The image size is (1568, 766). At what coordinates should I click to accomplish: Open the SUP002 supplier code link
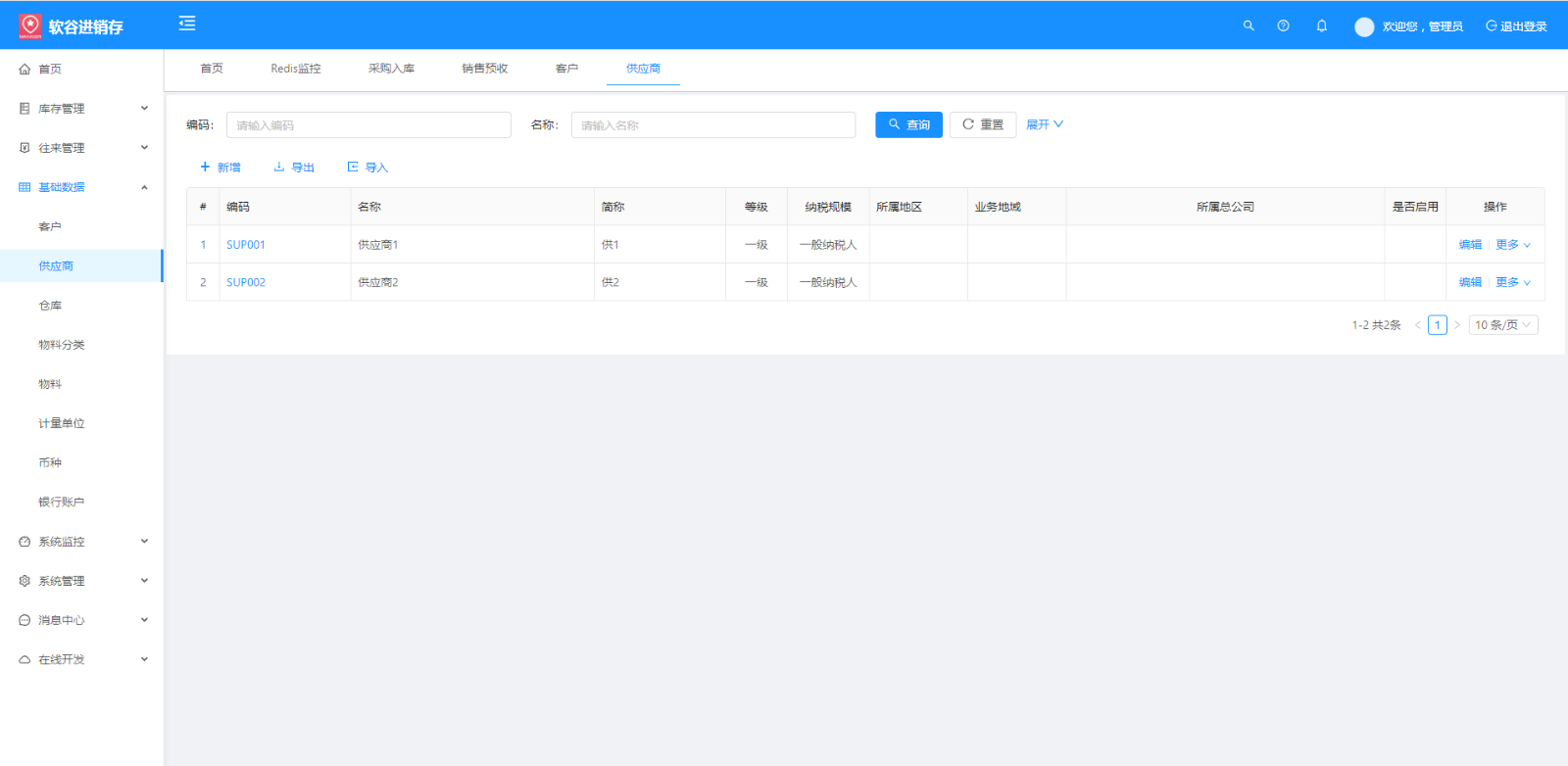(246, 282)
